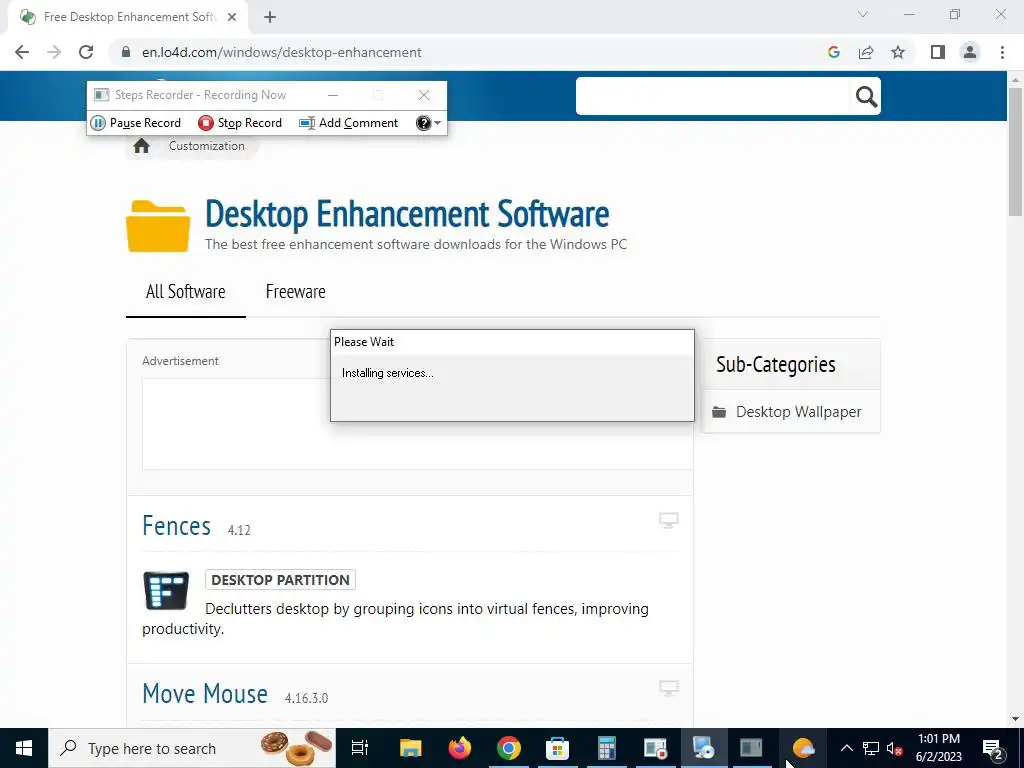Open the Steps Recorder help dropdown
This screenshot has width=1024, height=768.
click(x=428, y=123)
